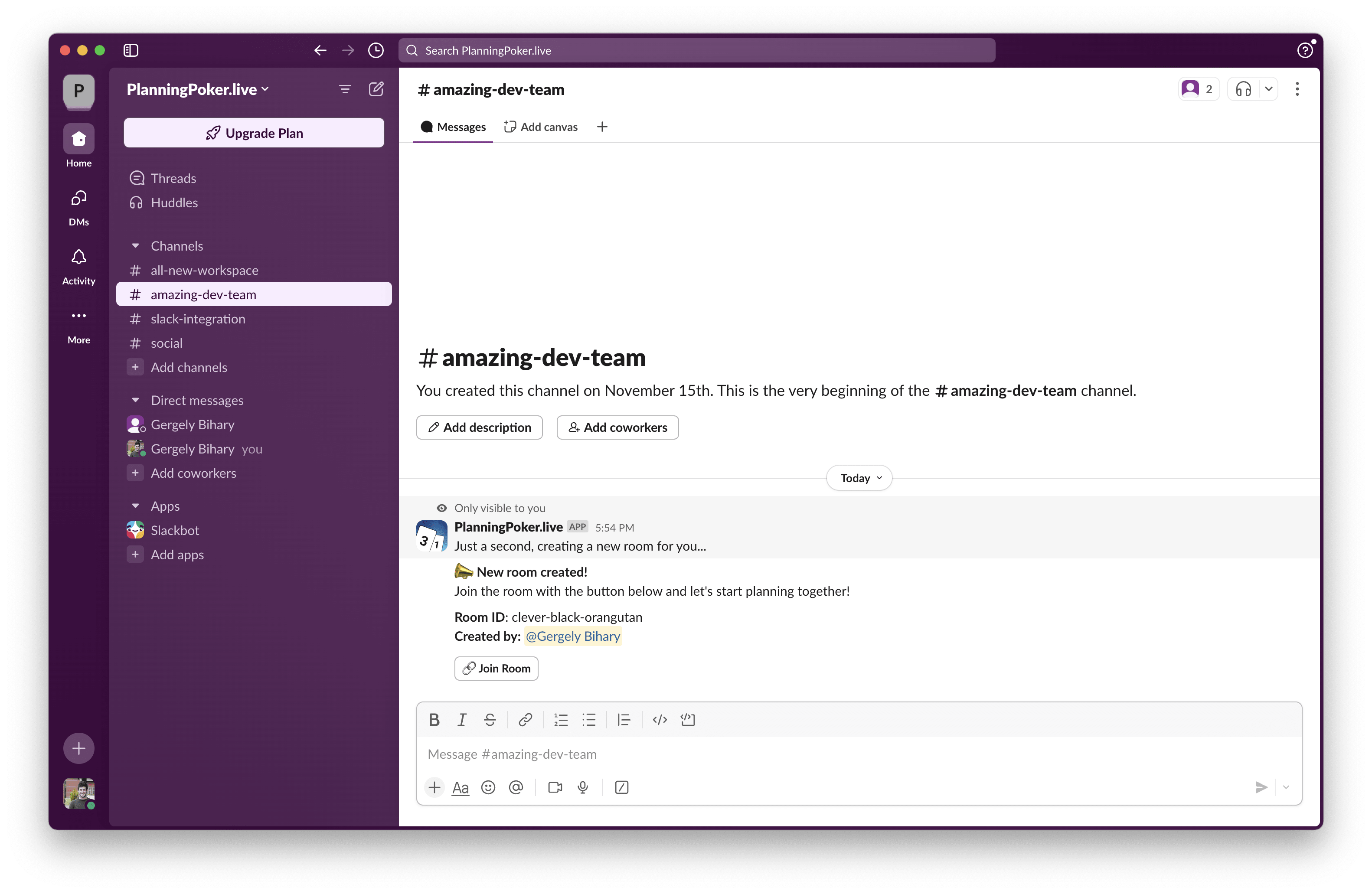The width and height of the screenshot is (1372, 894).
Task: Click the filter conversations icon
Action: point(345,89)
